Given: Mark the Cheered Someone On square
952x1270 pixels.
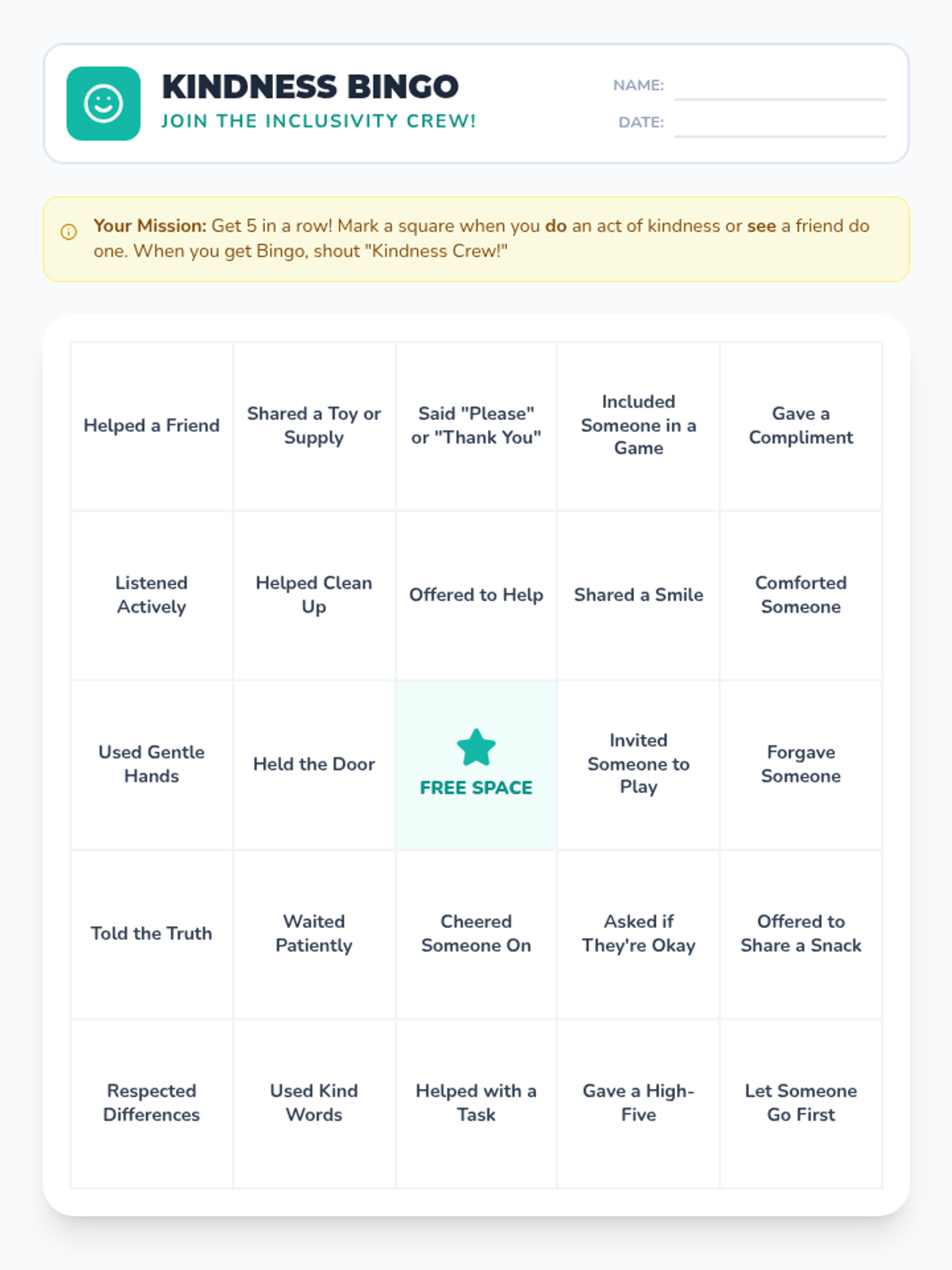Looking at the screenshot, I should click(x=476, y=934).
